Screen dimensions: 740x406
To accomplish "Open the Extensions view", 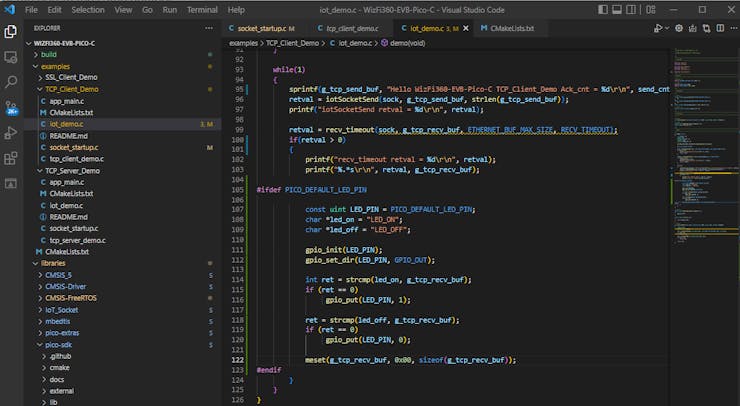I will click(11, 158).
